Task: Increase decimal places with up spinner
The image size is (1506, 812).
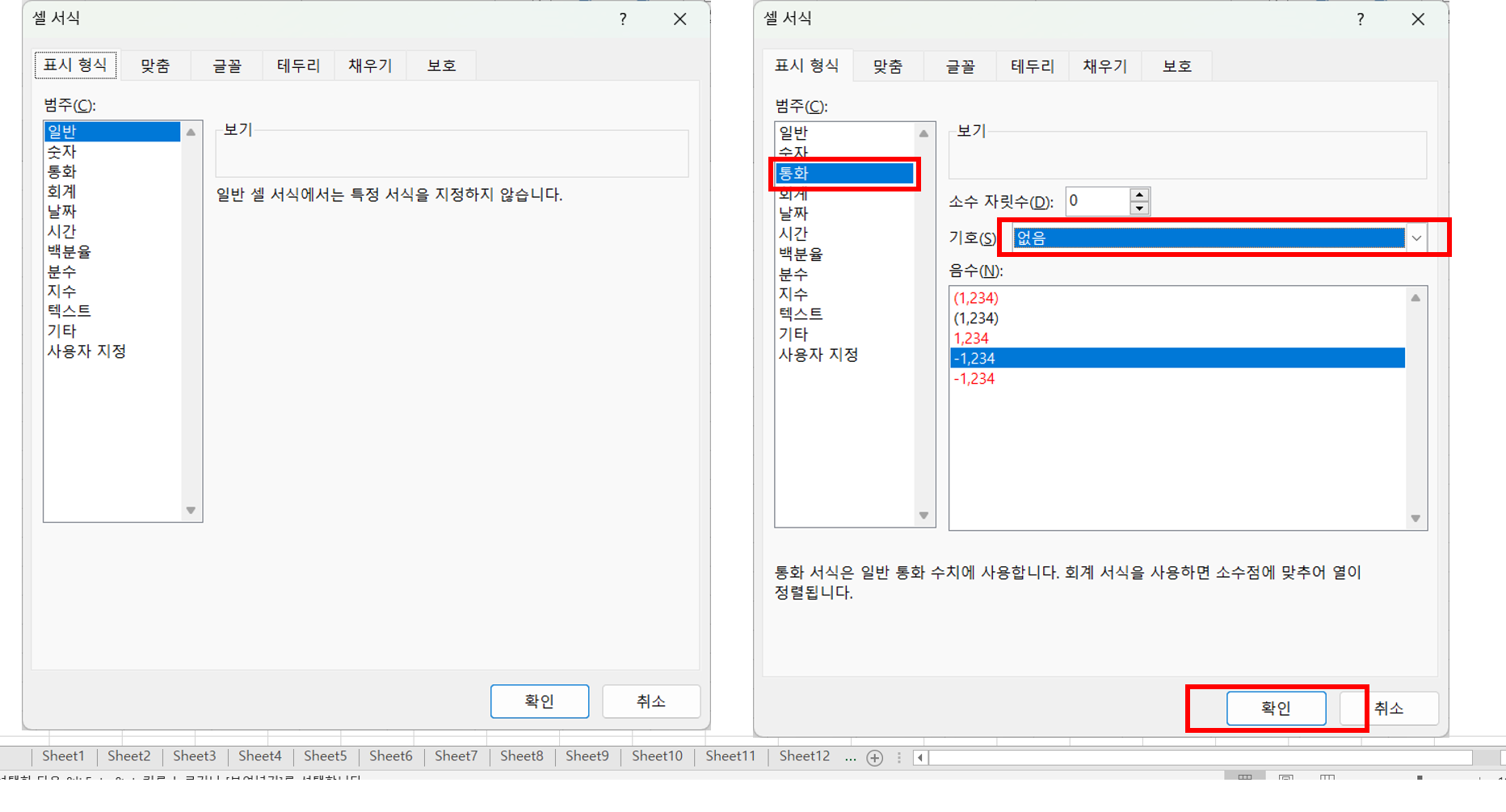Action: click(x=1139, y=195)
